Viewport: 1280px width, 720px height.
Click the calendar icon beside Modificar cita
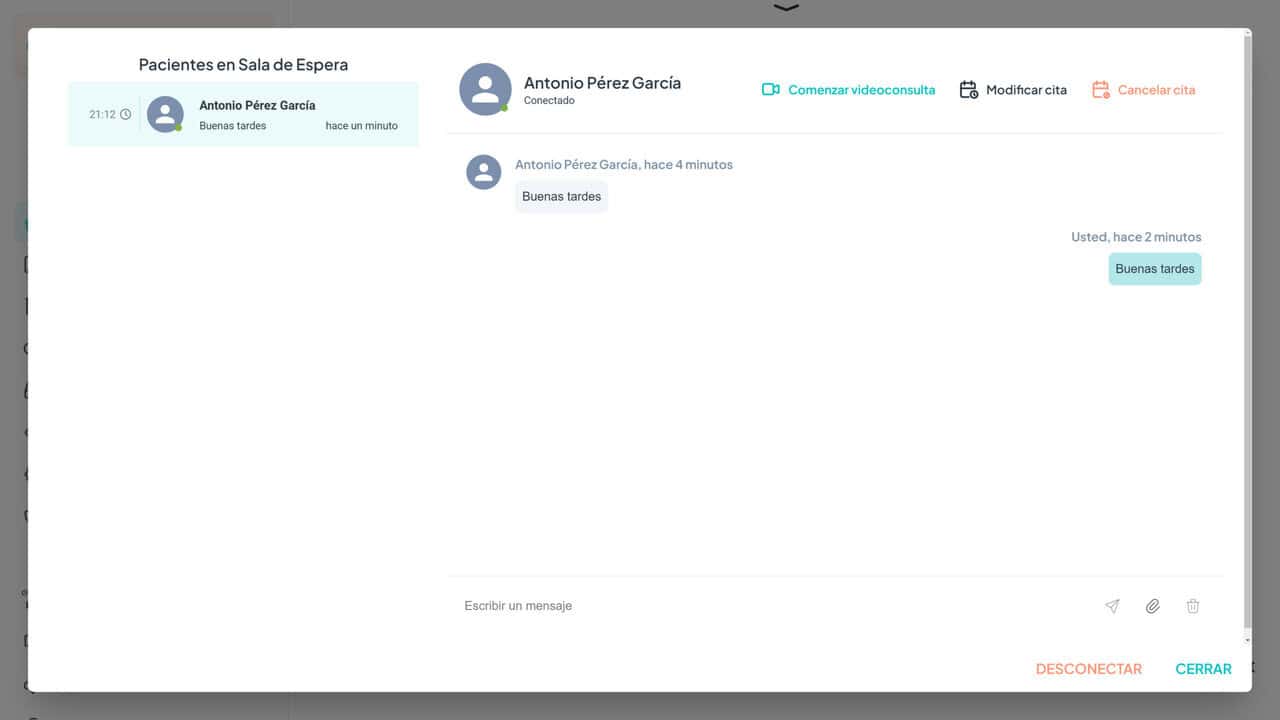[968, 90]
